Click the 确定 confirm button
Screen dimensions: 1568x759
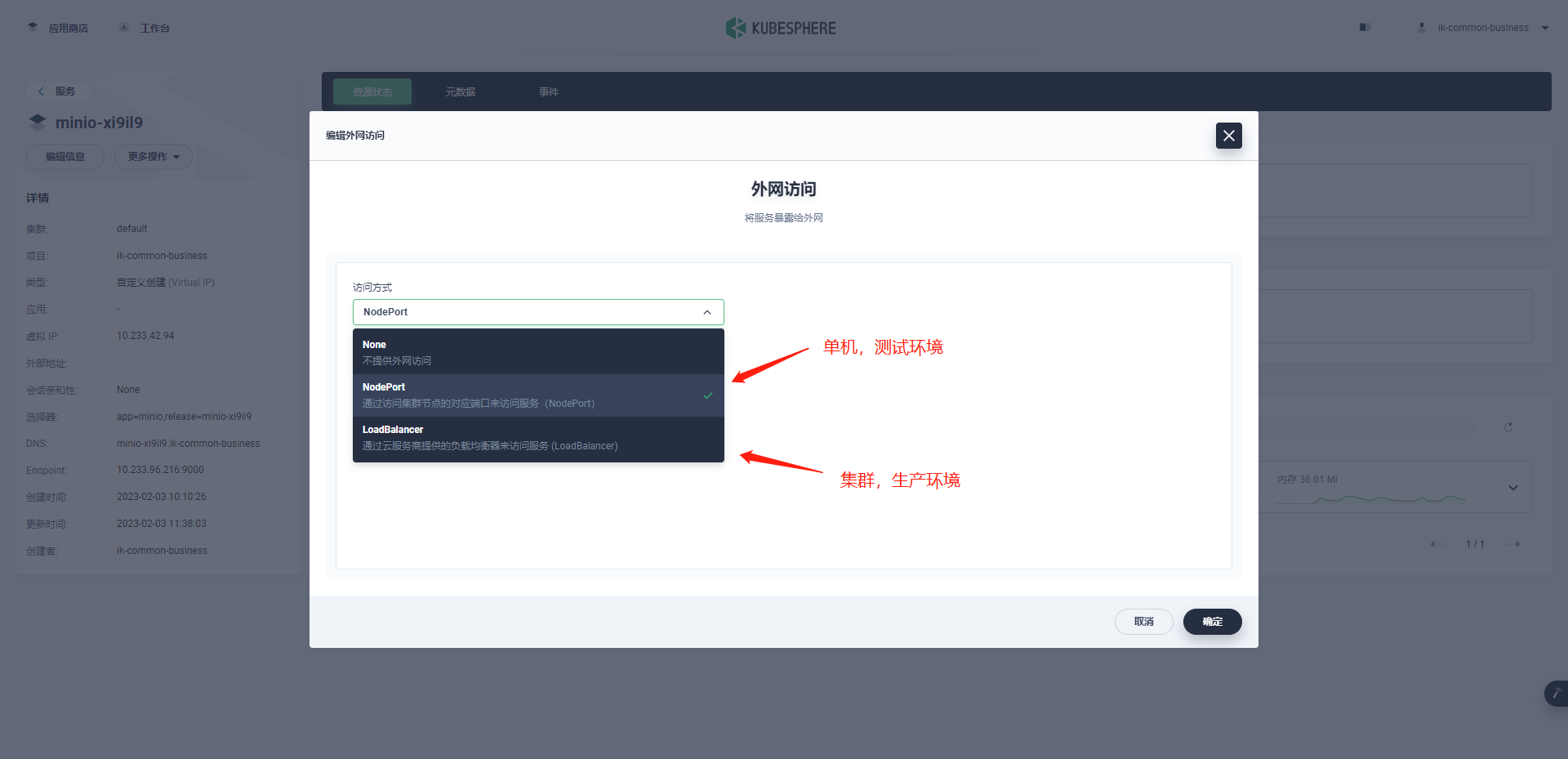point(1212,621)
